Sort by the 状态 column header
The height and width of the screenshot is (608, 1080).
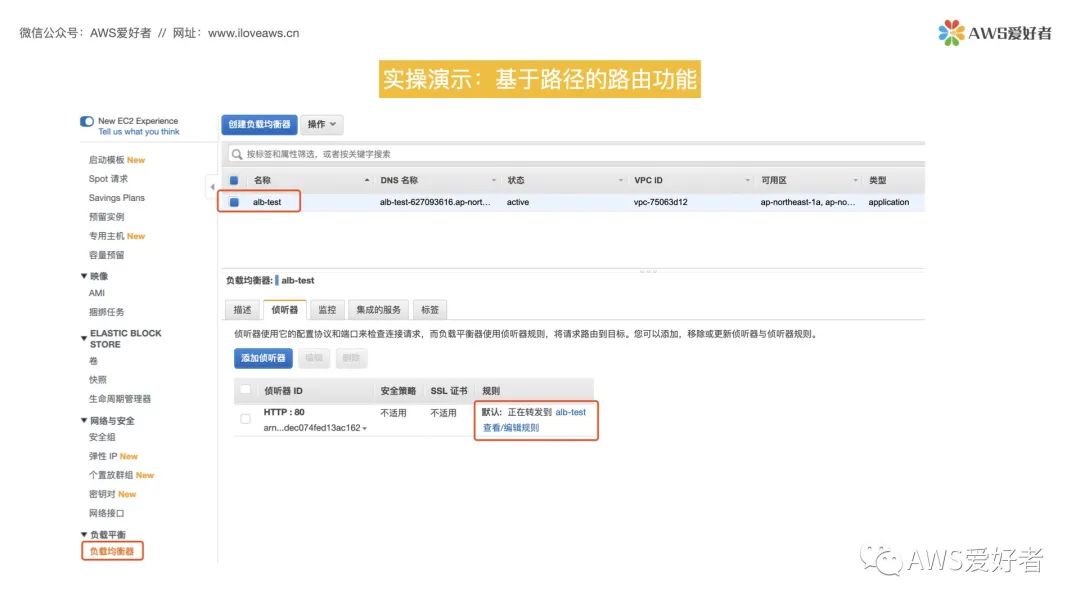click(516, 180)
